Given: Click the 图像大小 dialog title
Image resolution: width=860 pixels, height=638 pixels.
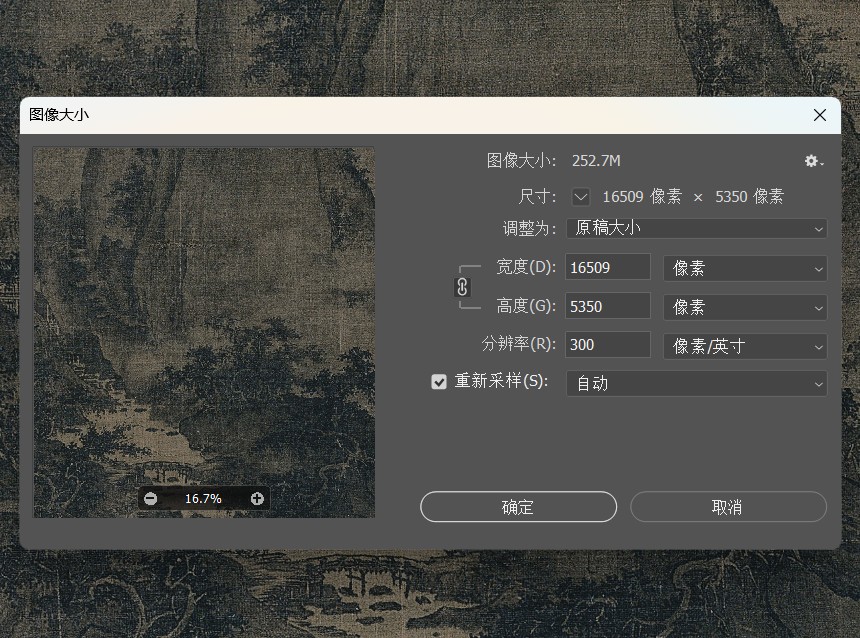Looking at the screenshot, I should (59, 115).
